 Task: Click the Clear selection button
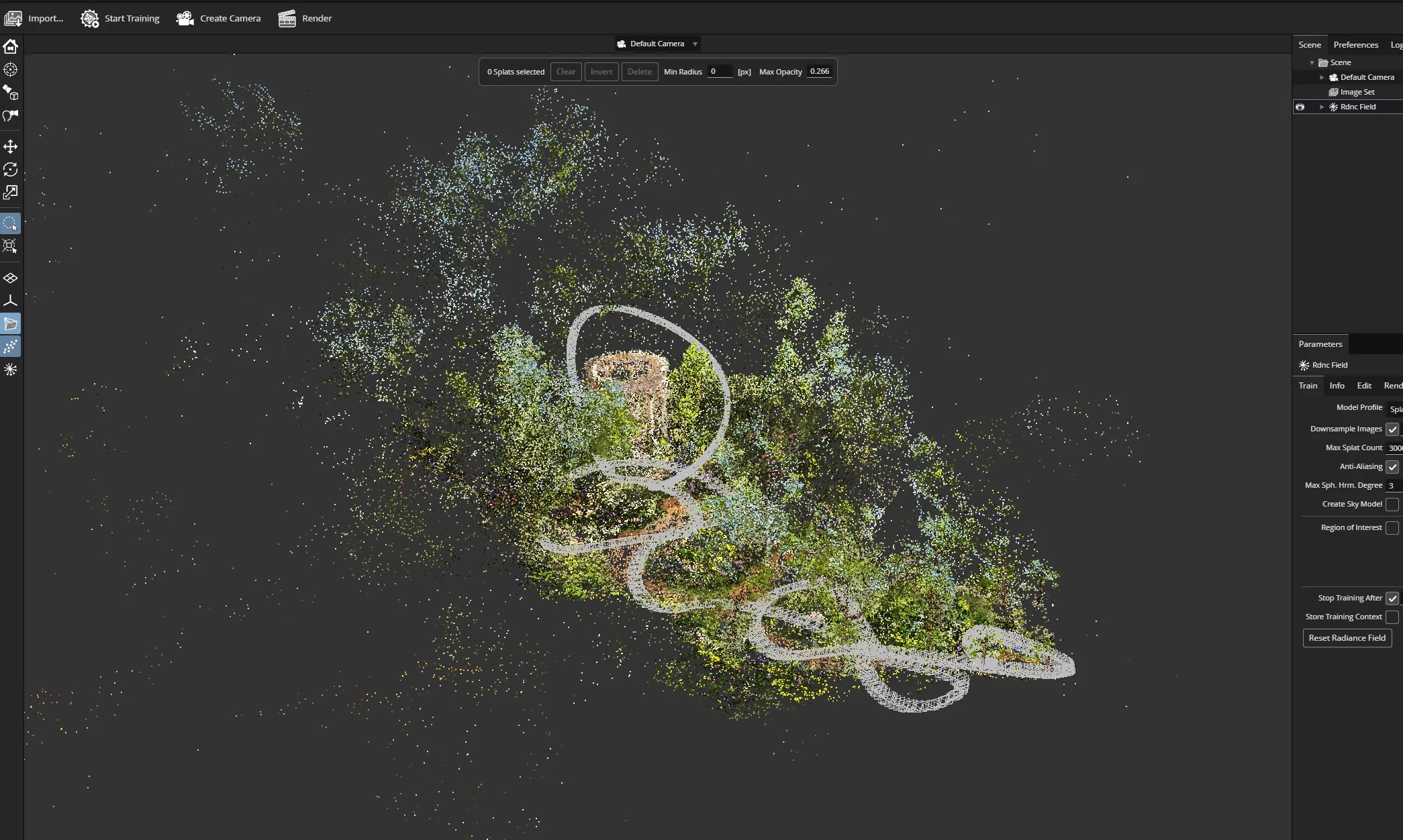pyautogui.click(x=566, y=72)
